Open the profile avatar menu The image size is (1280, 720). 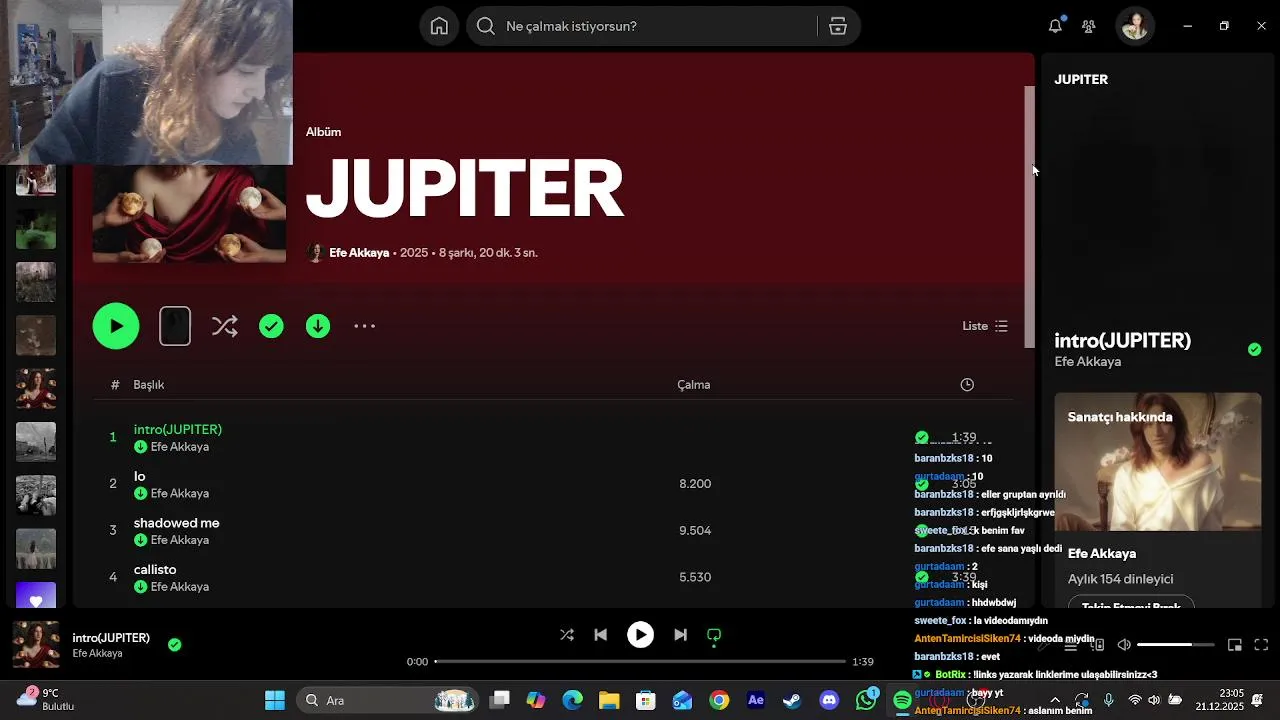tap(1135, 26)
